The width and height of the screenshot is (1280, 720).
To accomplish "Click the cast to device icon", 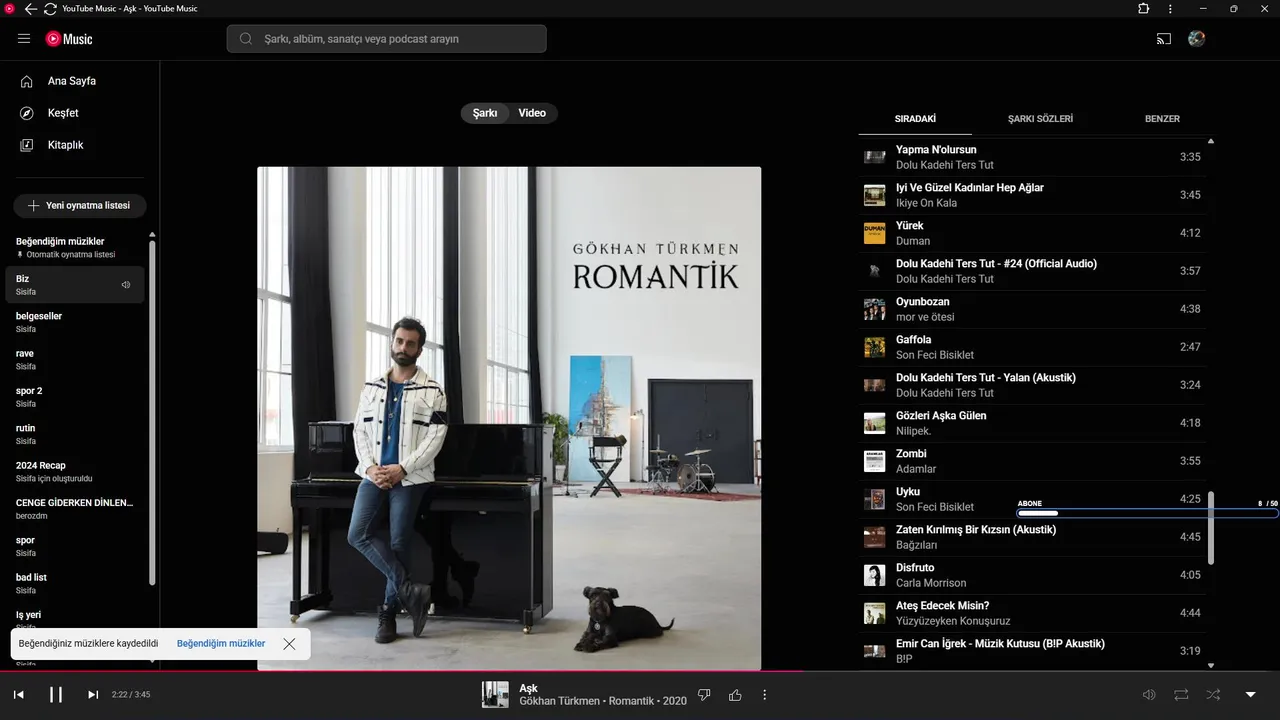I will (1164, 39).
